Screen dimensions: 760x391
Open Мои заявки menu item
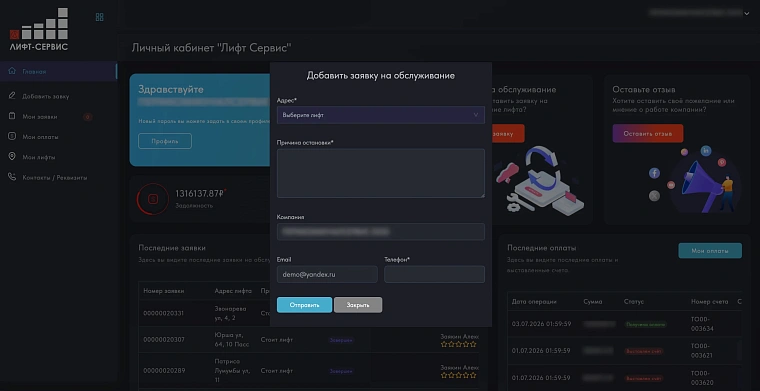click(x=40, y=117)
